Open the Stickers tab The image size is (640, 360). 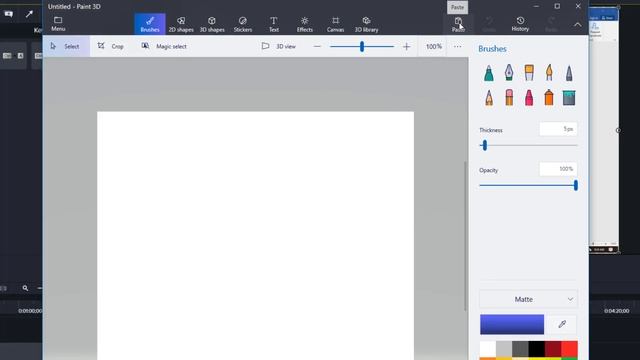[x=243, y=24]
